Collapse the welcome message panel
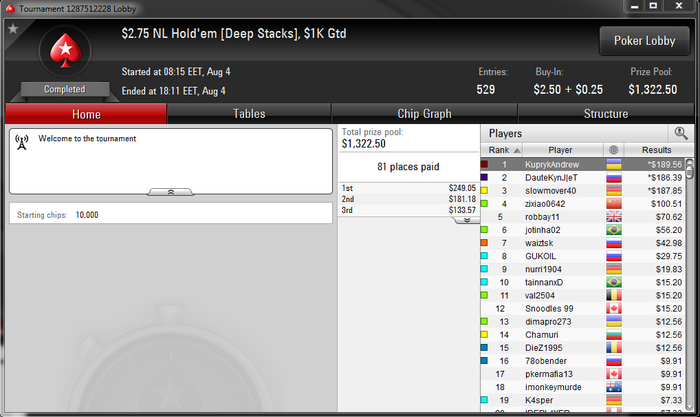The image size is (700, 417). 171,192
